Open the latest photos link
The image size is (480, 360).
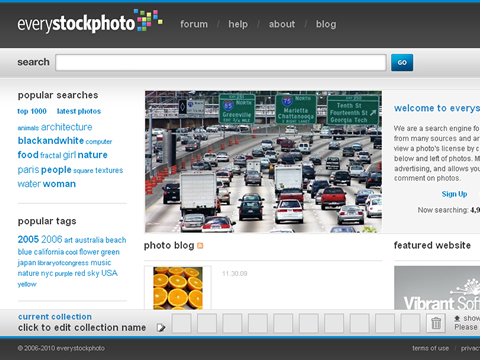[x=79, y=111]
